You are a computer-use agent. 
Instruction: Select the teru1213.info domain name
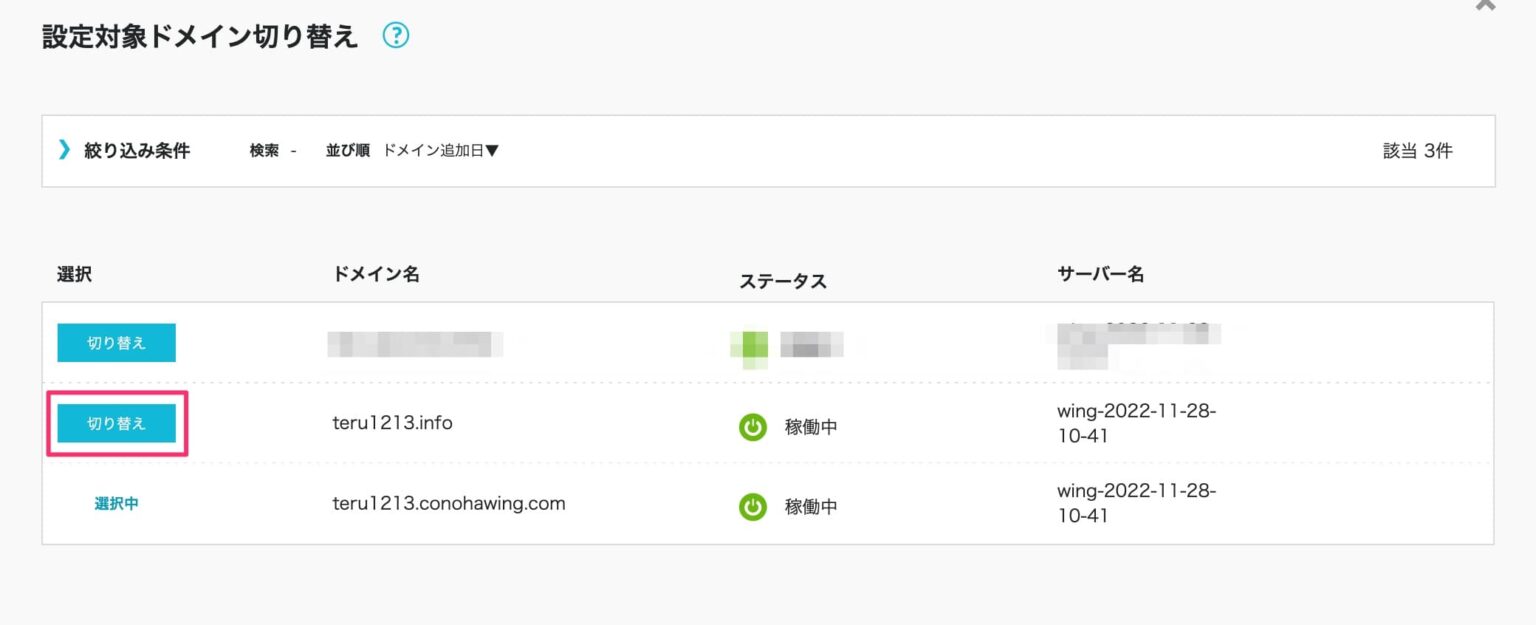(392, 423)
